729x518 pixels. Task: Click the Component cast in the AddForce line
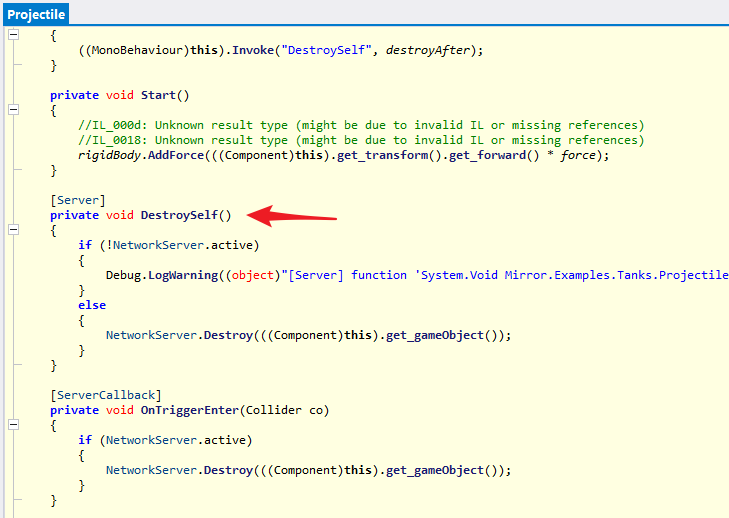256,155
